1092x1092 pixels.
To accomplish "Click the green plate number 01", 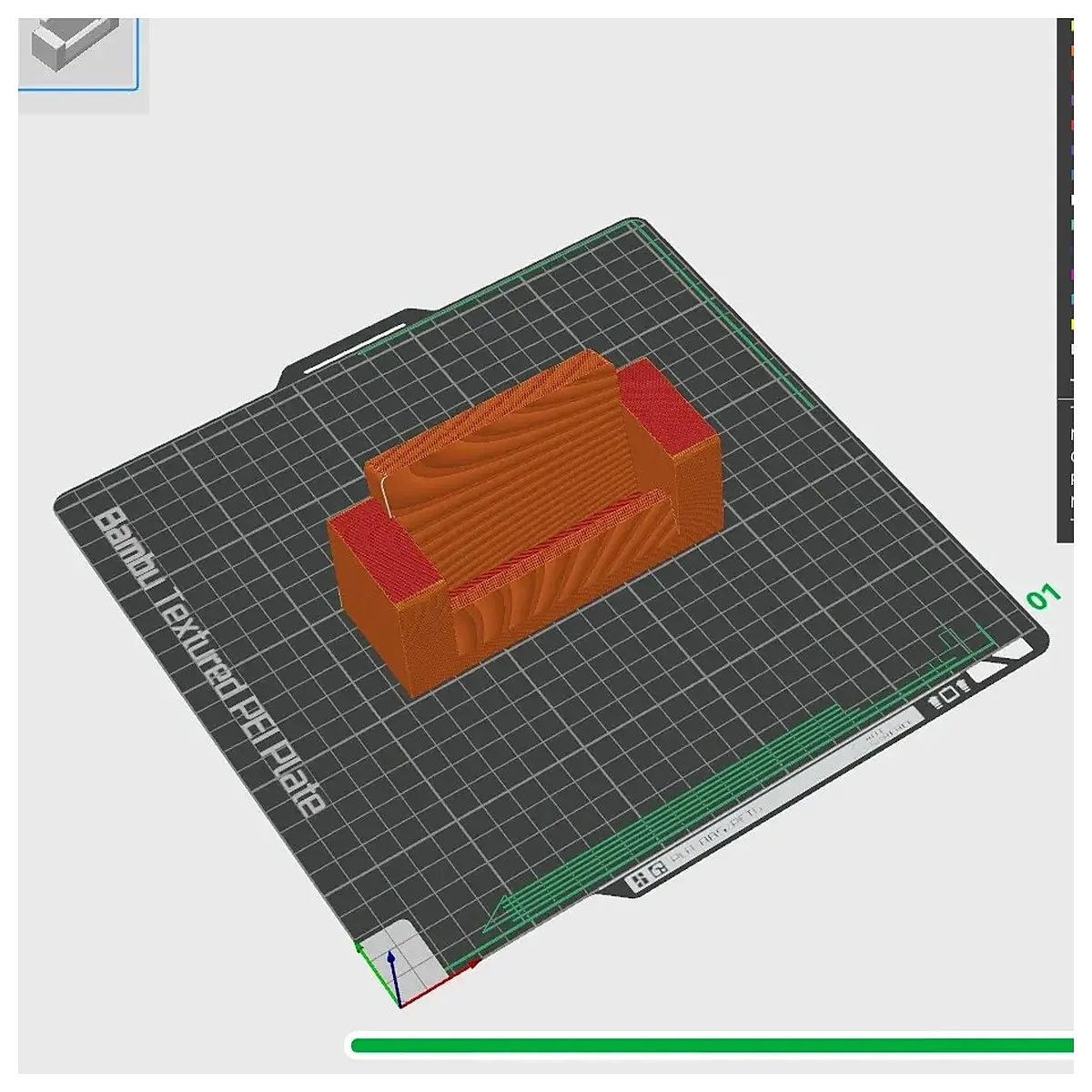I will coord(1044,598).
